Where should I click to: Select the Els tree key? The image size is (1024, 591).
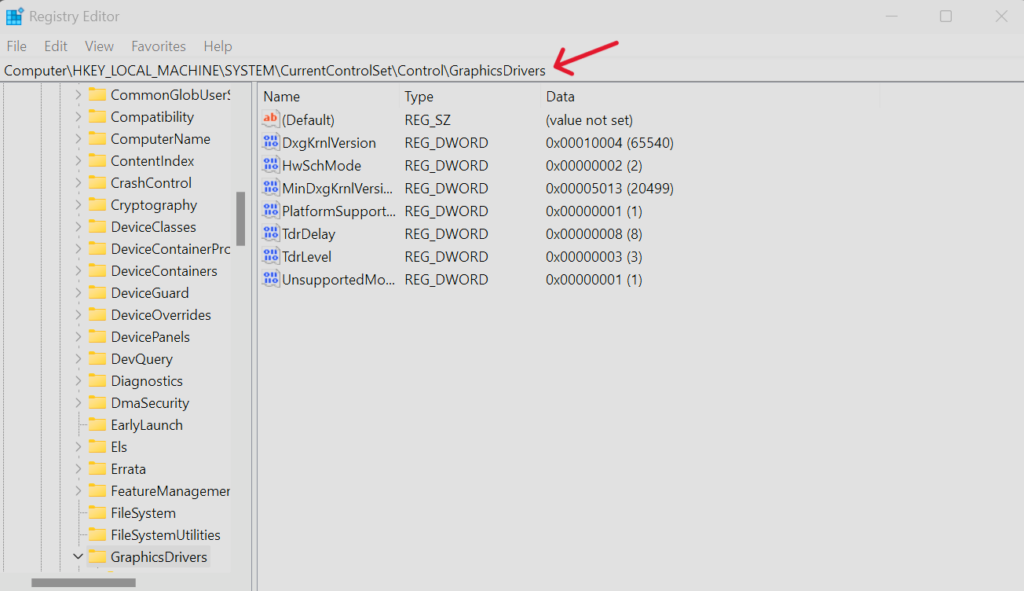pos(119,447)
